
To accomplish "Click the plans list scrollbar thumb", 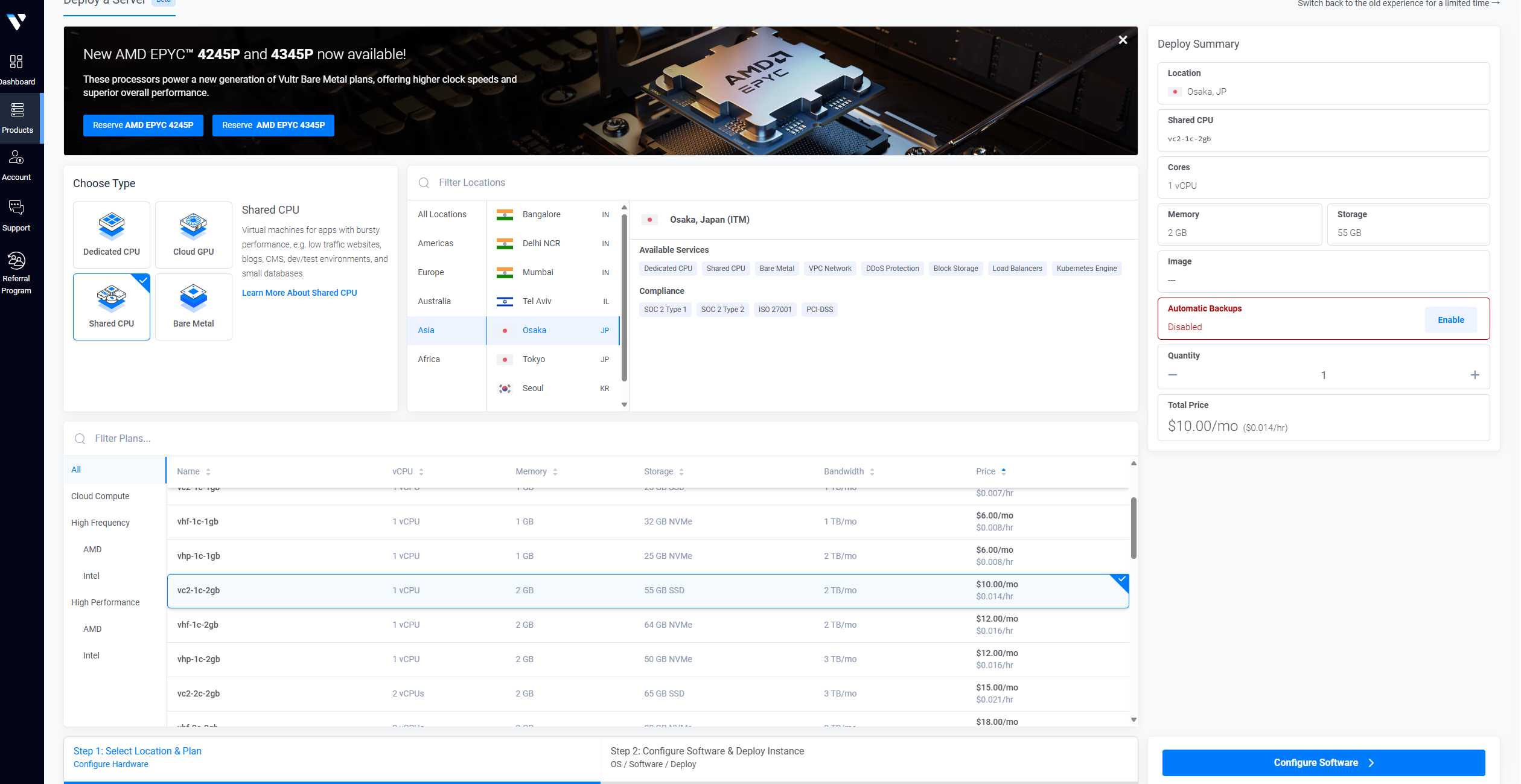I will (x=1134, y=528).
